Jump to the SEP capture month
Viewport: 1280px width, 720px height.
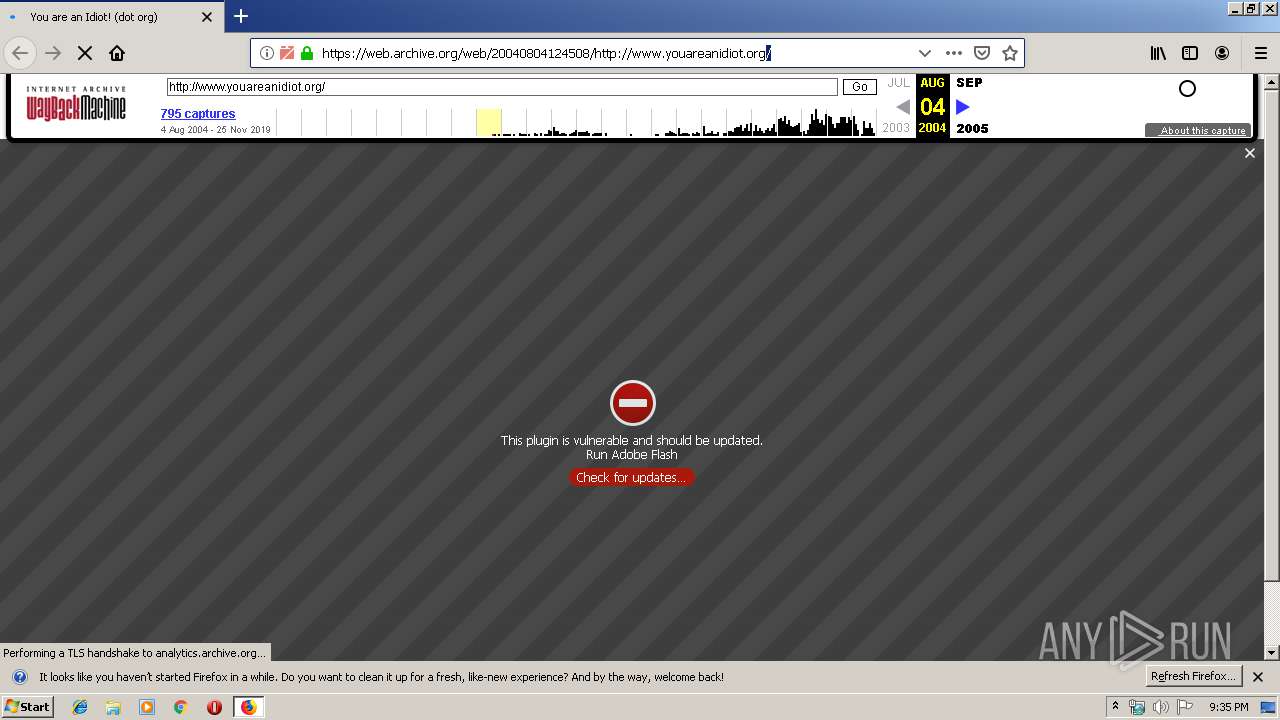tap(969, 83)
